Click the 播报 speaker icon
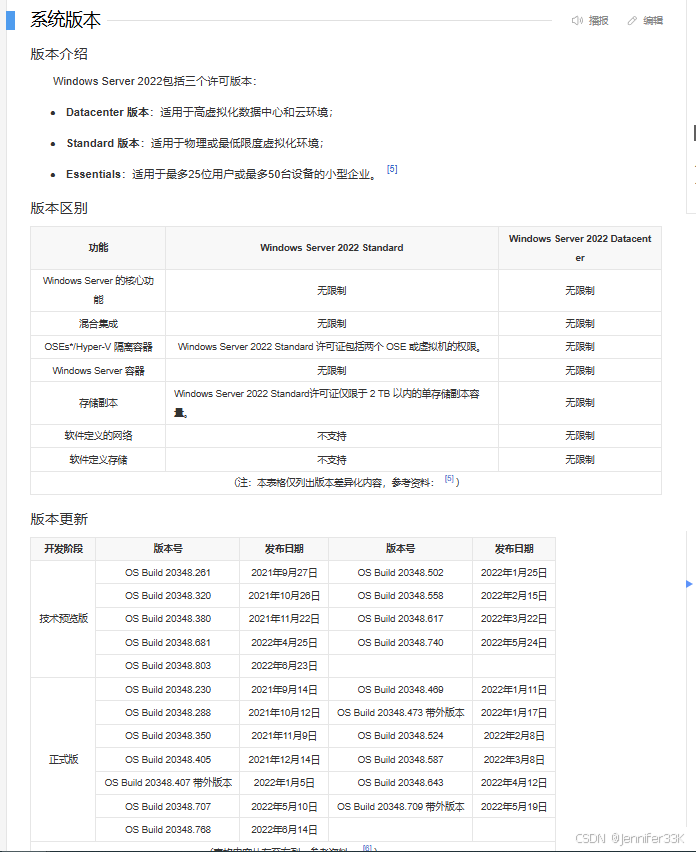This screenshot has width=696, height=852. coord(577,21)
